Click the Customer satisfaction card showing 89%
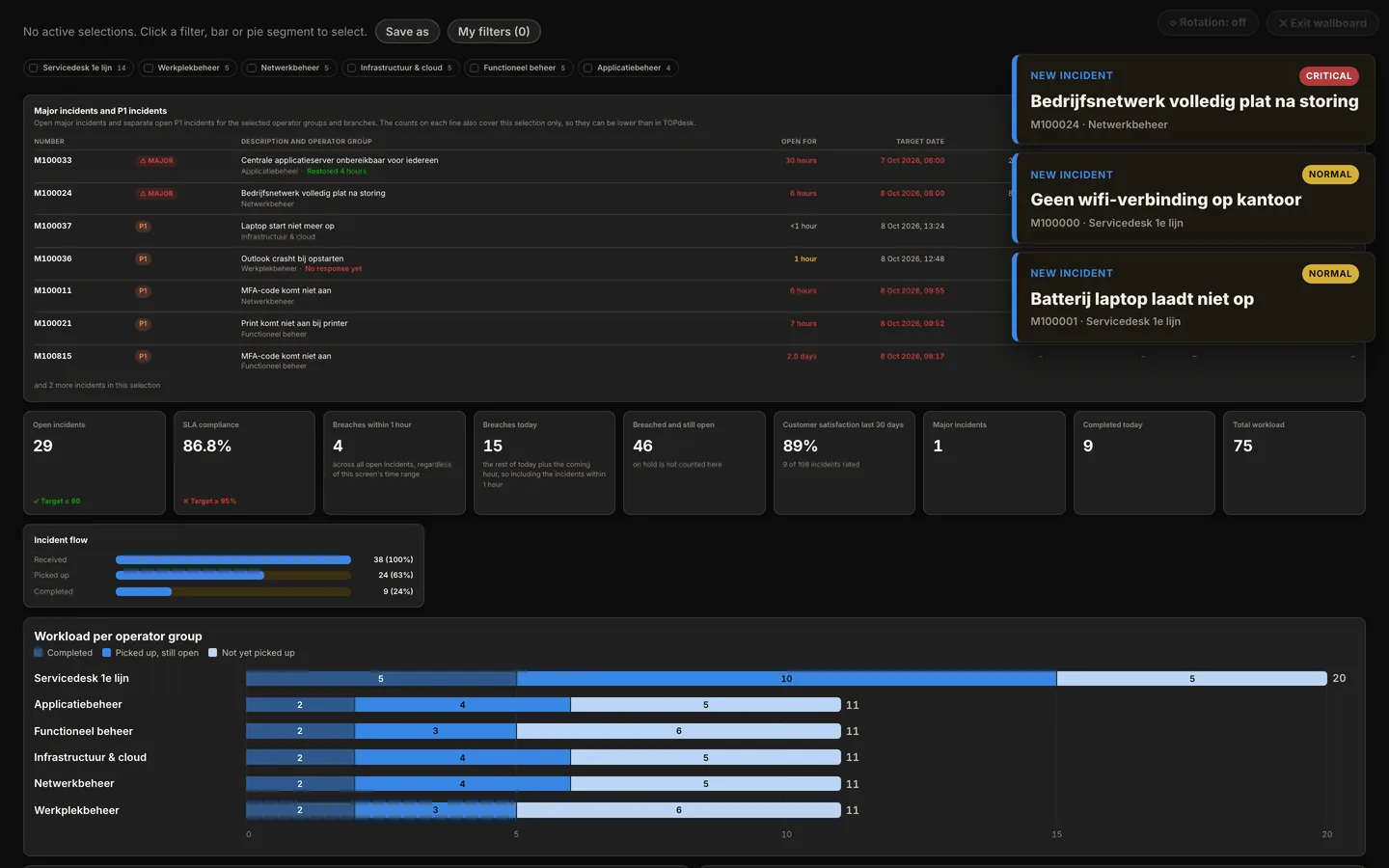Screen dimensions: 1389x868 [844, 463]
